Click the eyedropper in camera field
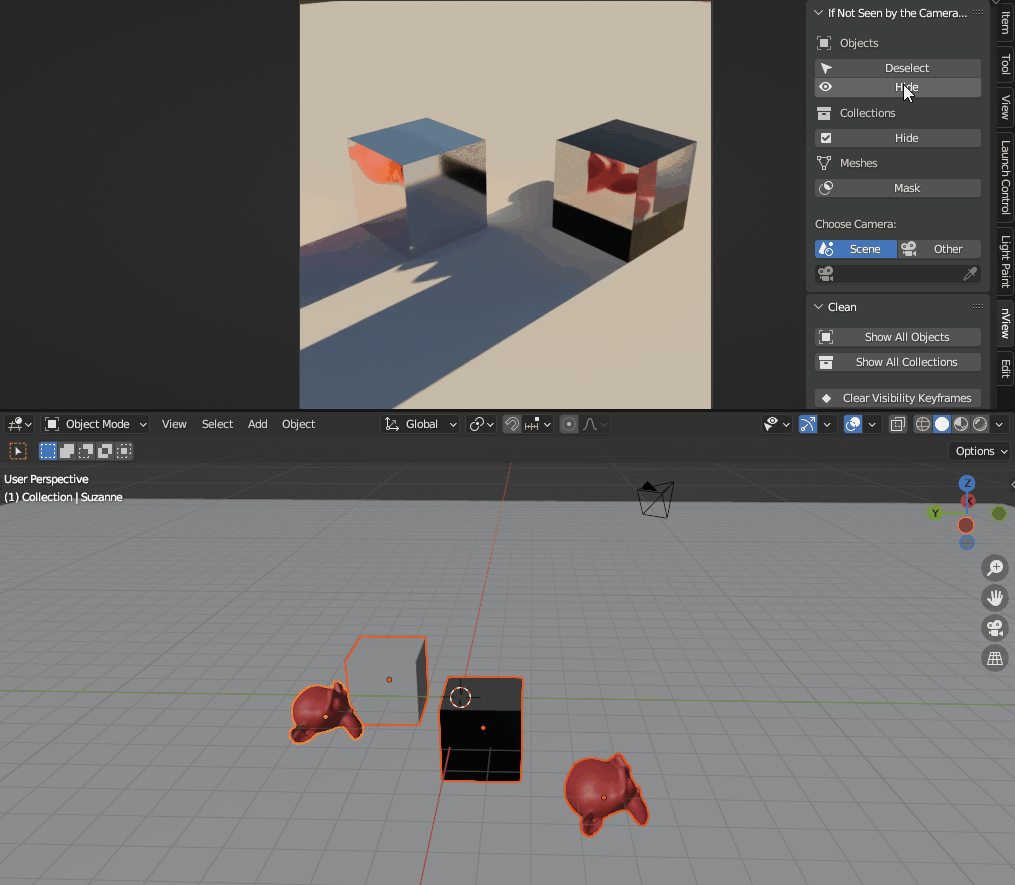Image resolution: width=1015 pixels, height=885 pixels. (x=969, y=274)
